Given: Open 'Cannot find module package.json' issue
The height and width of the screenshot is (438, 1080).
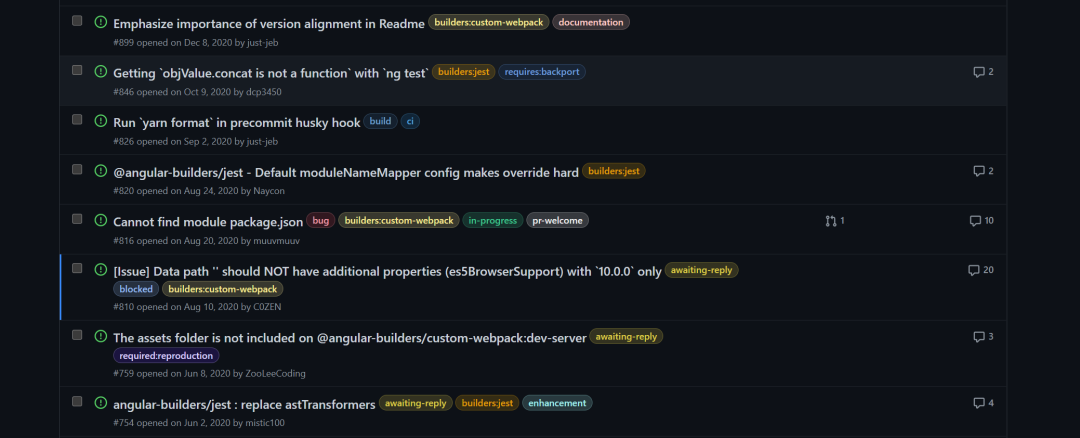Looking at the screenshot, I should 208,222.
